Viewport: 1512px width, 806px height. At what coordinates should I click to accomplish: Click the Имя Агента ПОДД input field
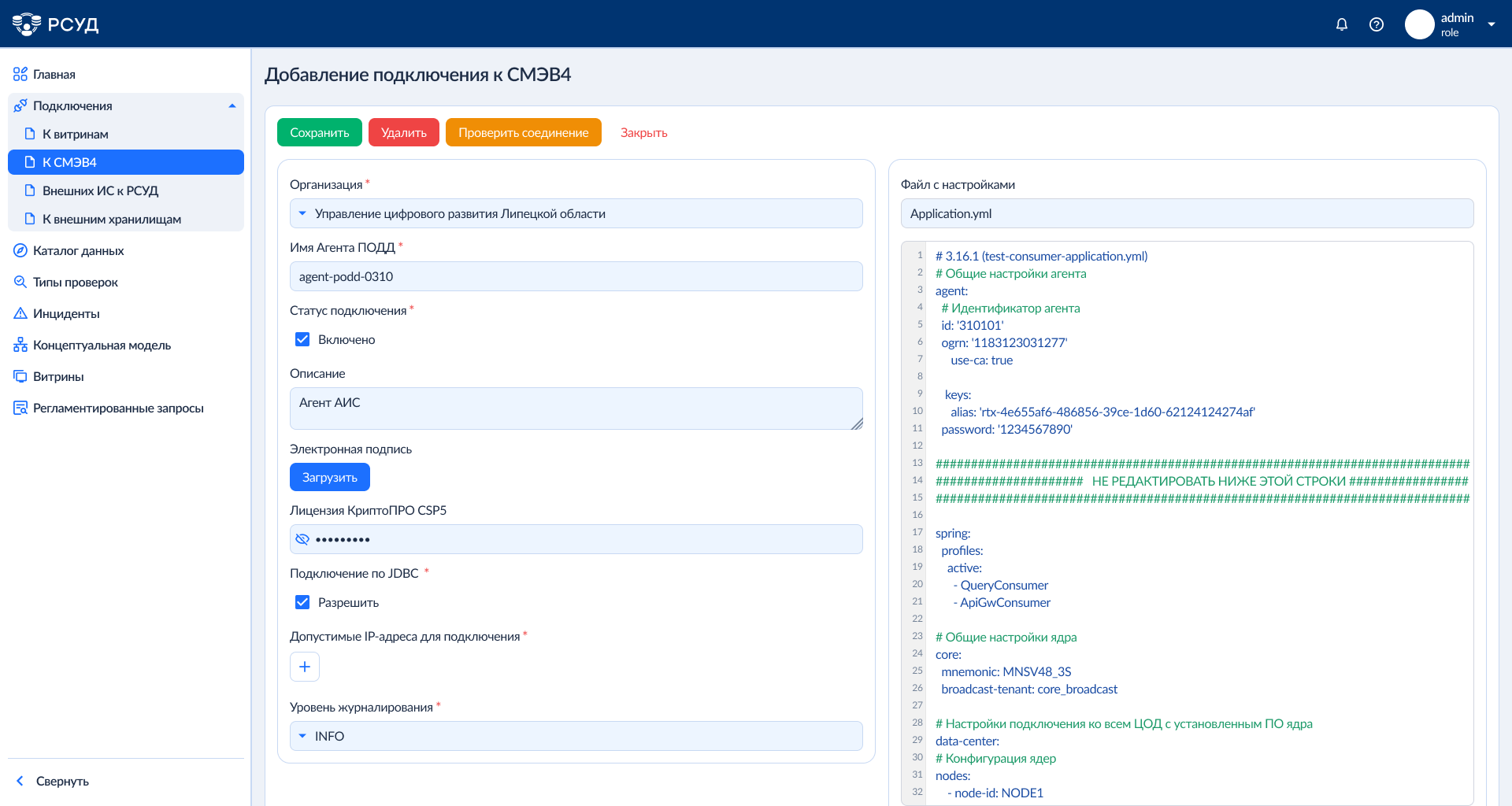tap(576, 276)
